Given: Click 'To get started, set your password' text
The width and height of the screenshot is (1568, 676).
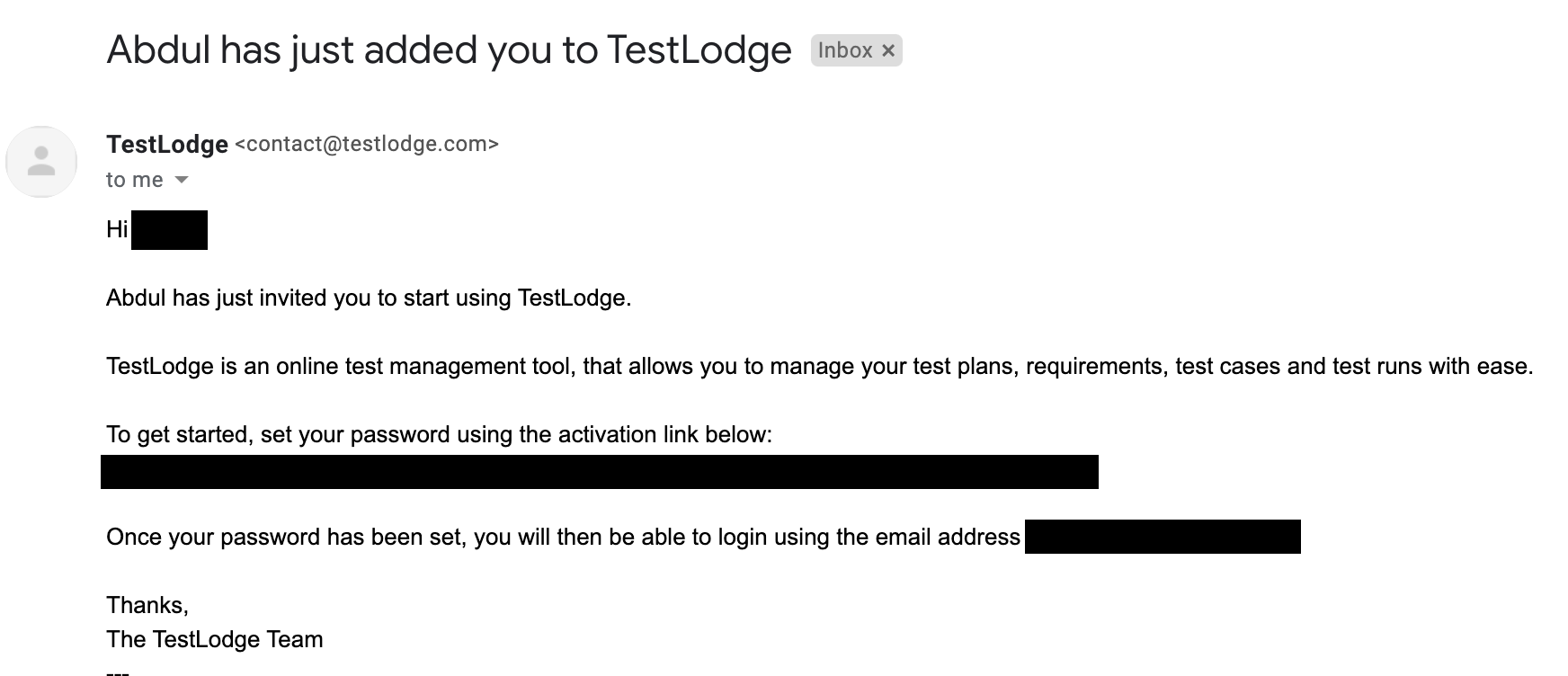Looking at the screenshot, I should [439, 434].
